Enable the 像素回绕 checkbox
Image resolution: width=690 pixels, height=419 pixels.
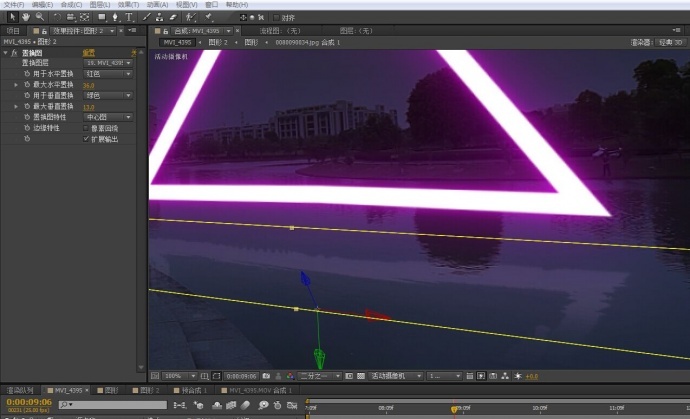tap(86, 128)
